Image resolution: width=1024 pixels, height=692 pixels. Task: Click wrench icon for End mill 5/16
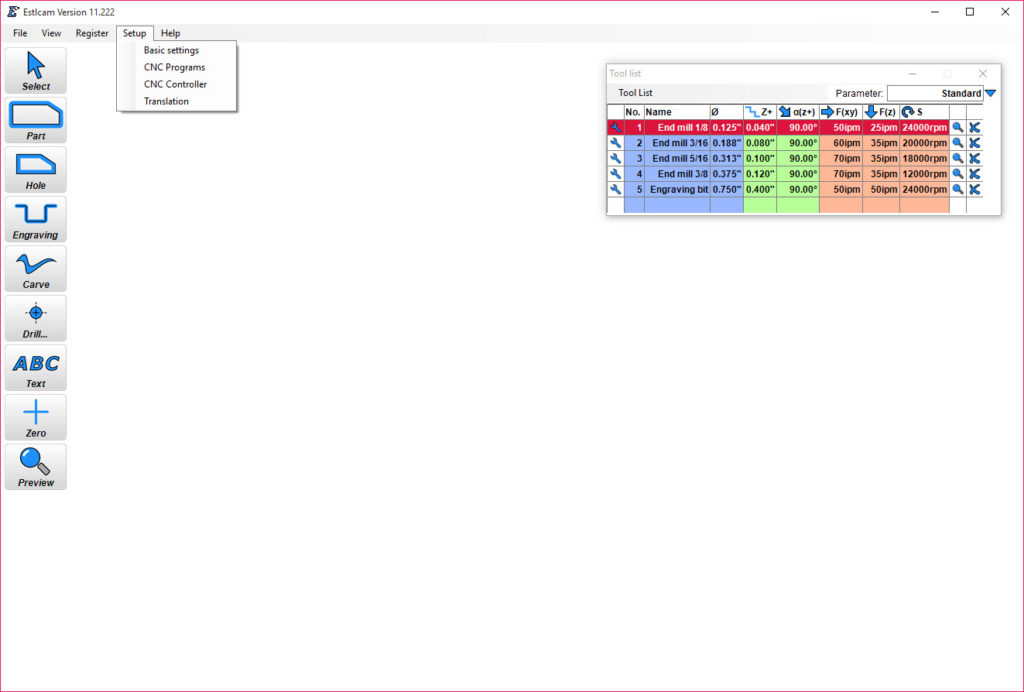[615, 159]
